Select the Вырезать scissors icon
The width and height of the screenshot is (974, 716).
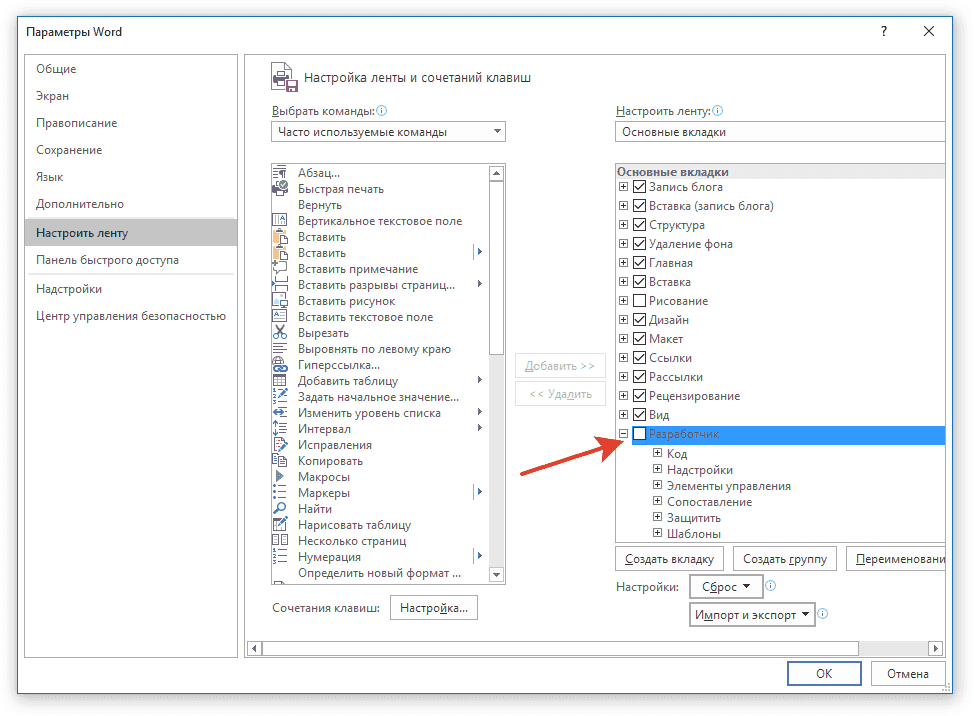[280, 333]
